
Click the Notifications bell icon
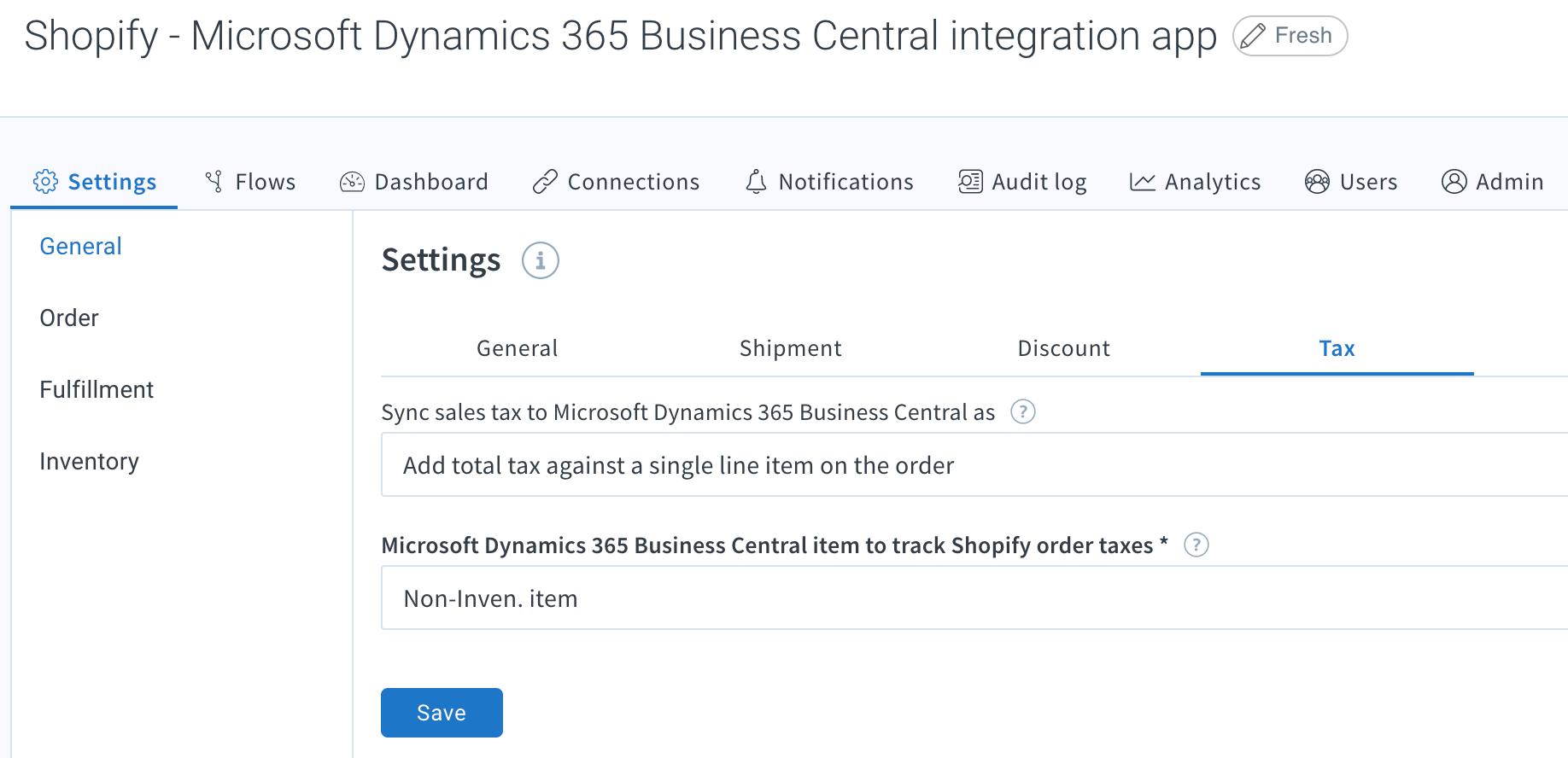(x=756, y=182)
